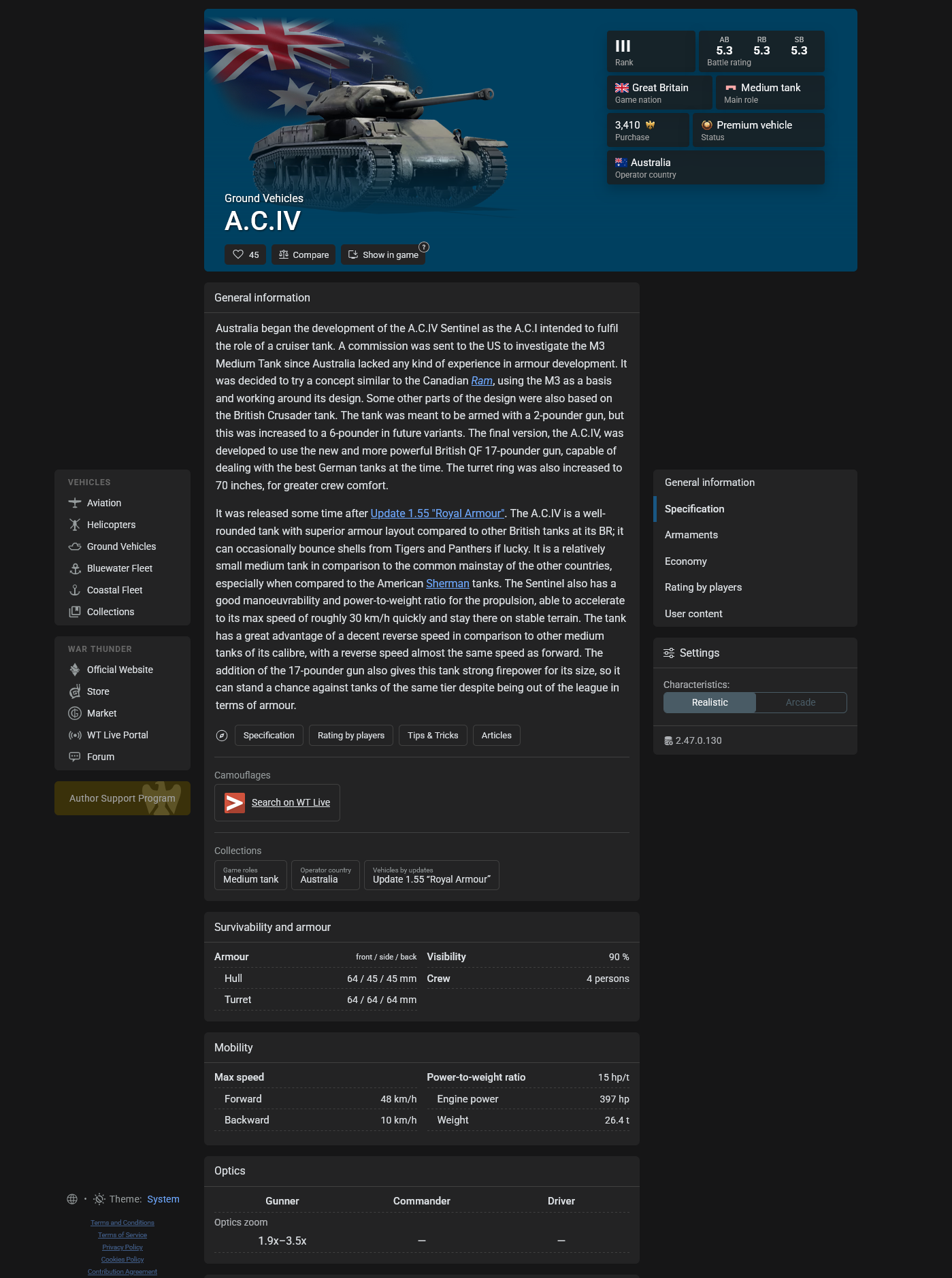The height and width of the screenshot is (1278, 952).
Task: Click the Forum speech bubble icon
Action: point(75,757)
